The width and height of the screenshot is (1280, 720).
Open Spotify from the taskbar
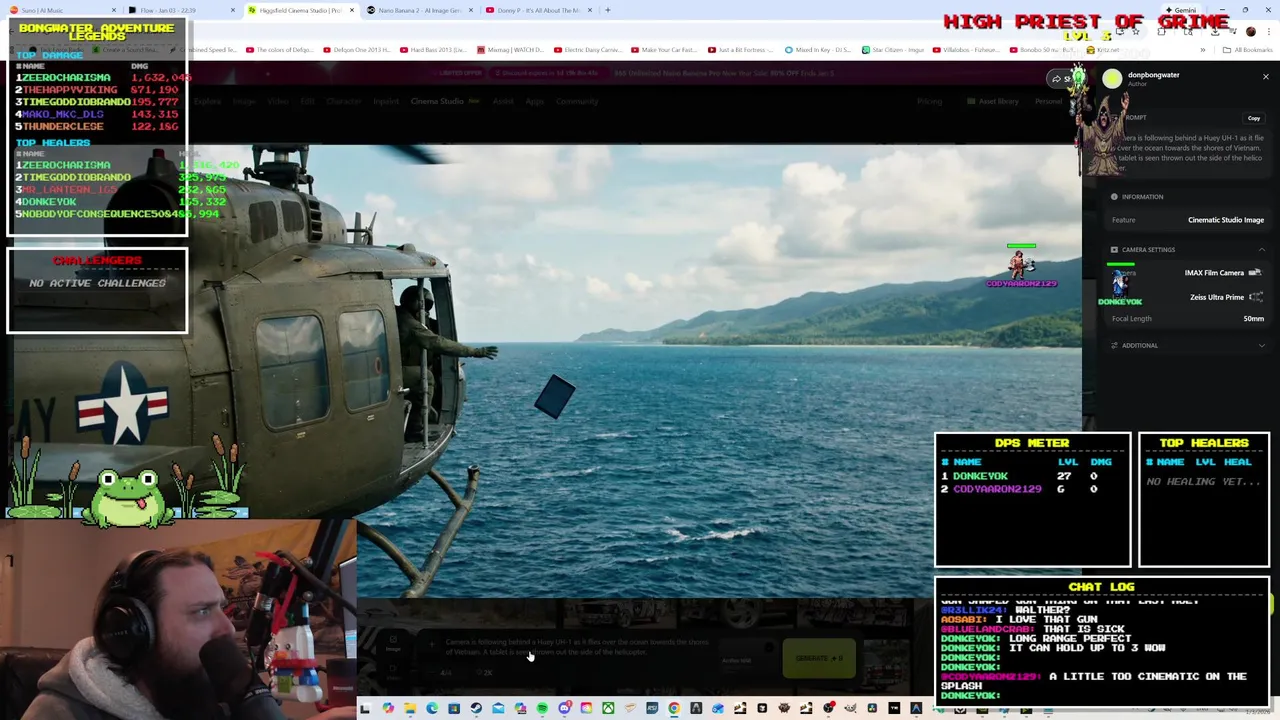click(x=542, y=709)
